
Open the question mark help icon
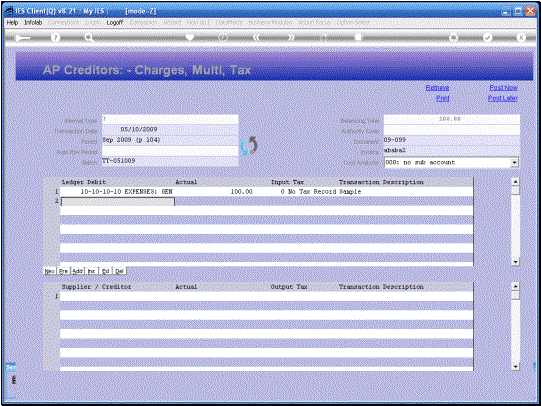point(55,38)
